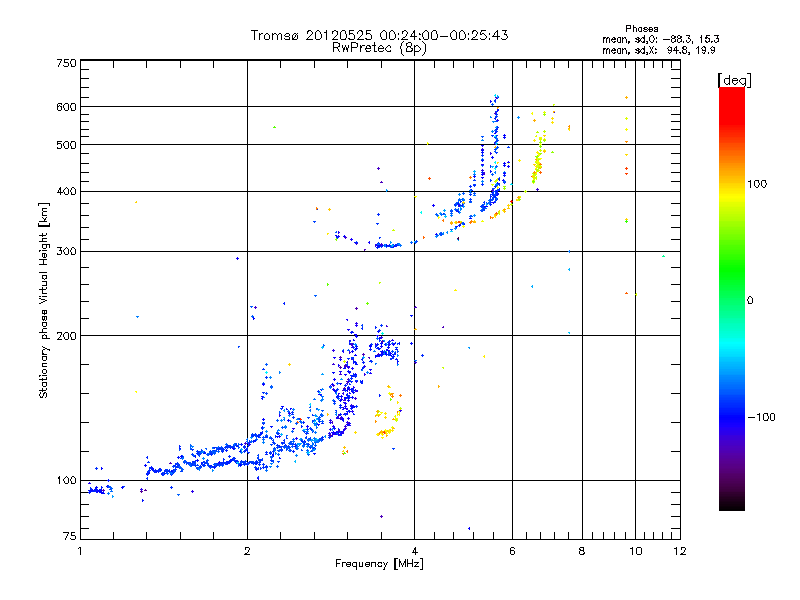Click the '10' x-axis tick label
This screenshot has height=600, width=800.
coord(636,551)
